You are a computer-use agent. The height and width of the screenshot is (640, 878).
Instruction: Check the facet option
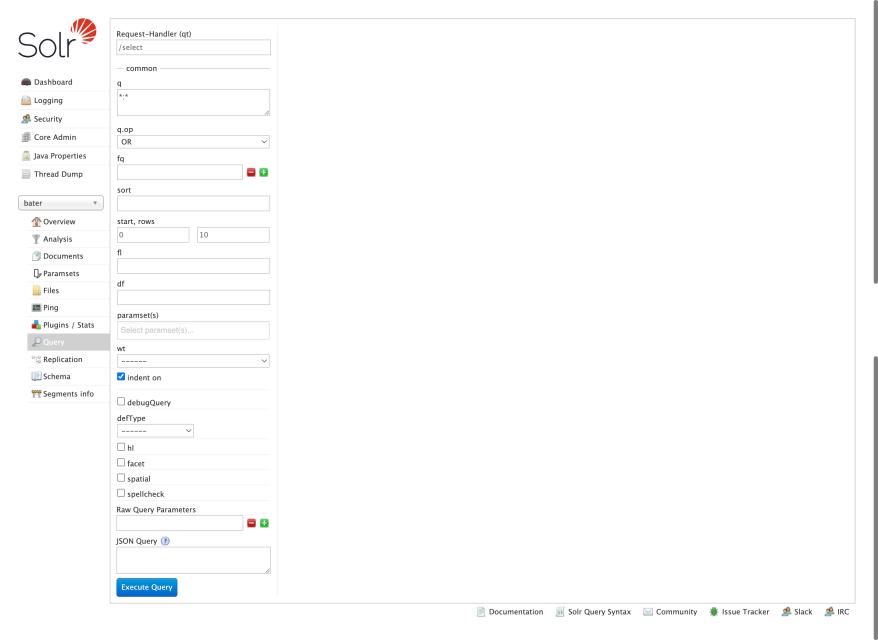[122, 463]
